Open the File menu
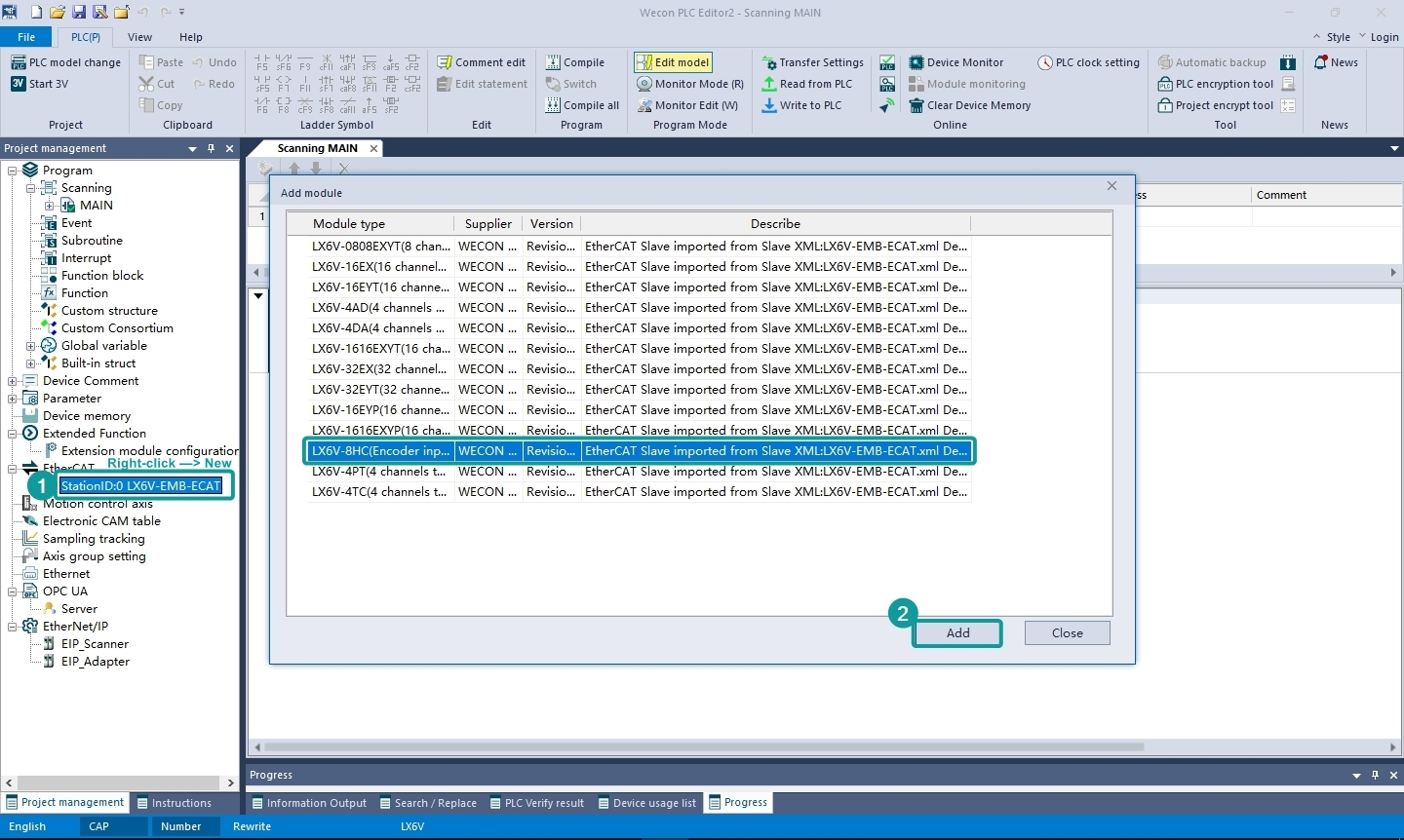 click(26, 37)
